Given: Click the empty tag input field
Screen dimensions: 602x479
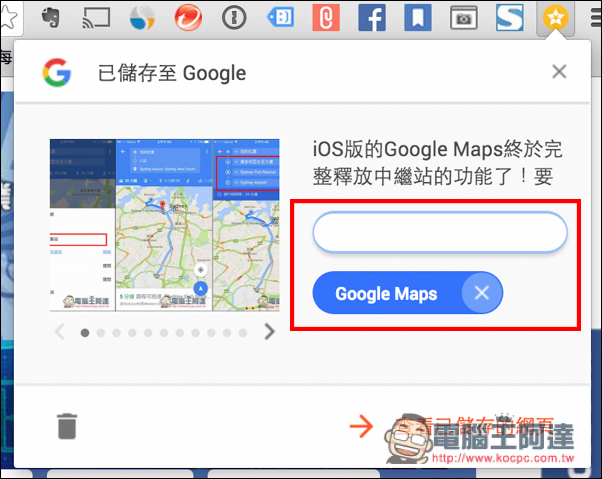Looking at the screenshot, I should 440,232.
